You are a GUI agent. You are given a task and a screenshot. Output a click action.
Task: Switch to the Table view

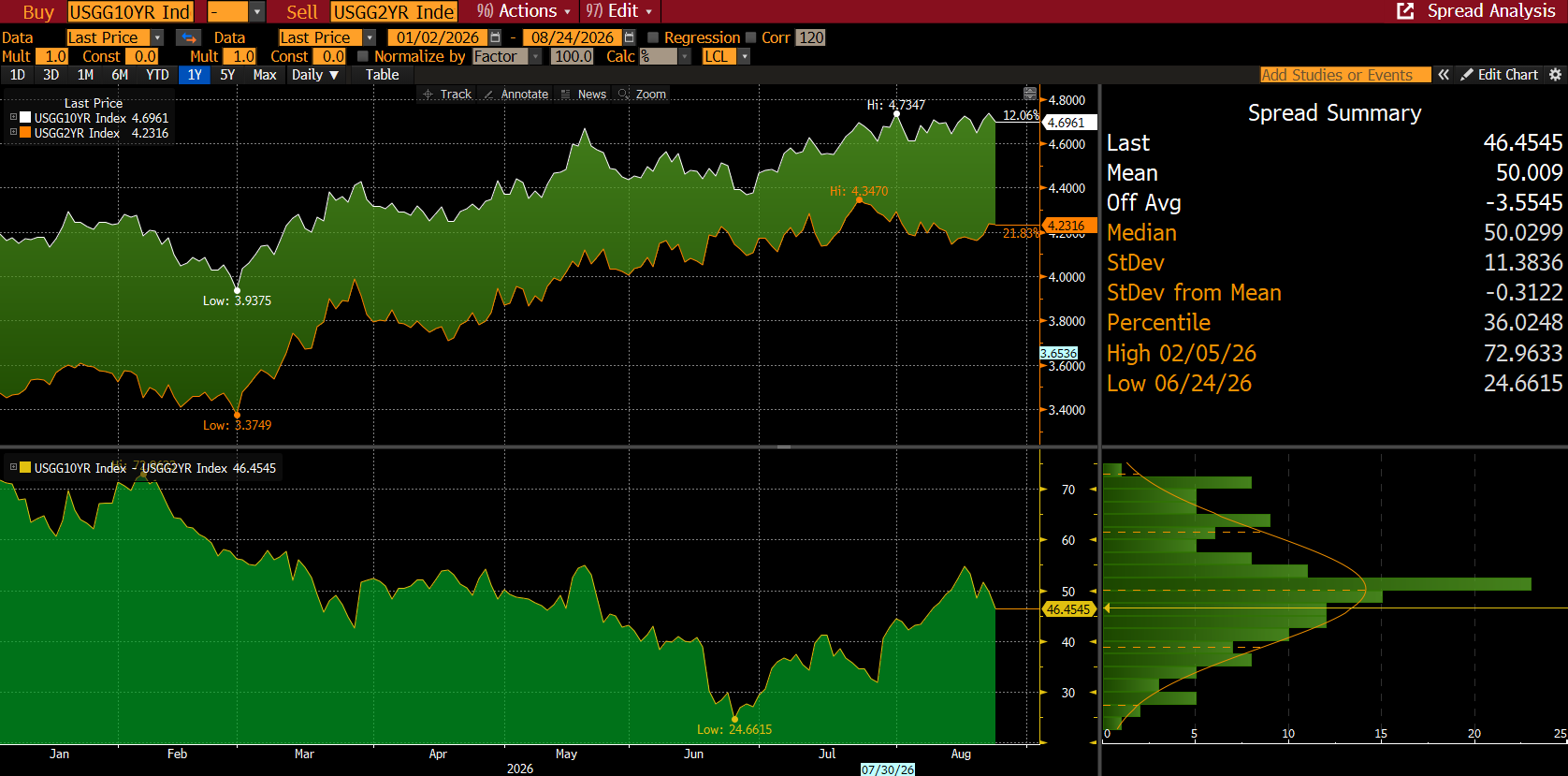(383, 75)
